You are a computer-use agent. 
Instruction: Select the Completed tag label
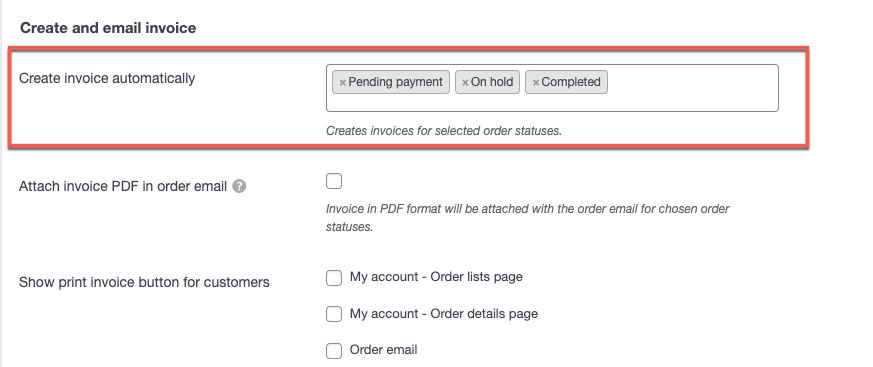(571, 82)
